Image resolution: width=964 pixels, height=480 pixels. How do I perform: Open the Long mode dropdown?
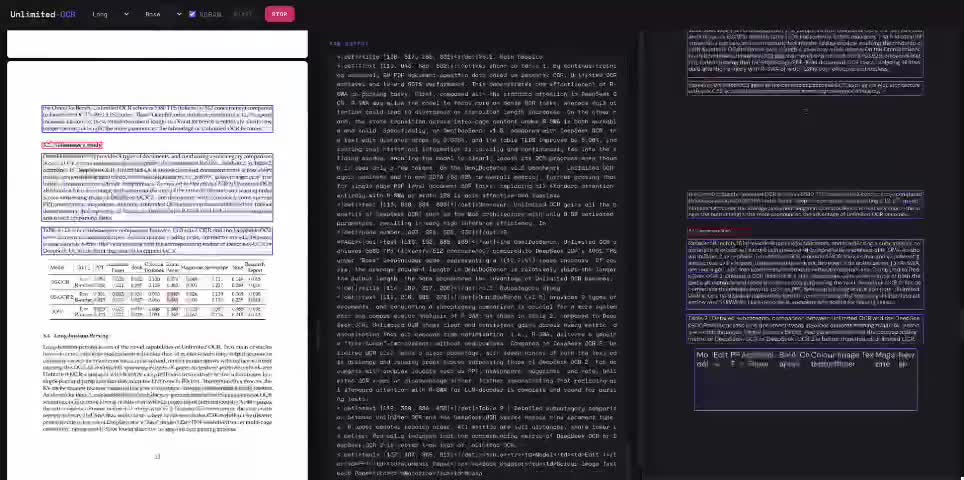(x=111, y=14)
